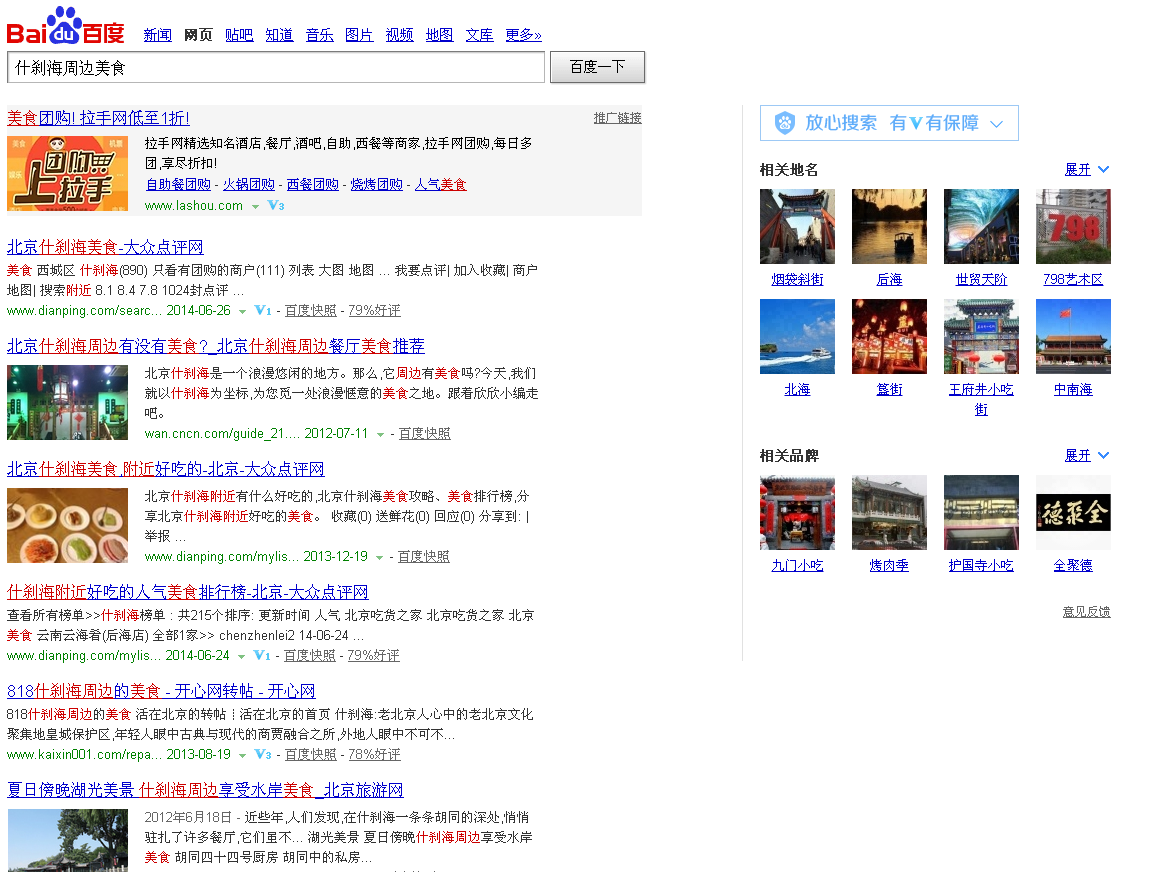Open the 818什刹海周边的美食 开心网 result
The image size is (1160, 875).
[161, 692]
